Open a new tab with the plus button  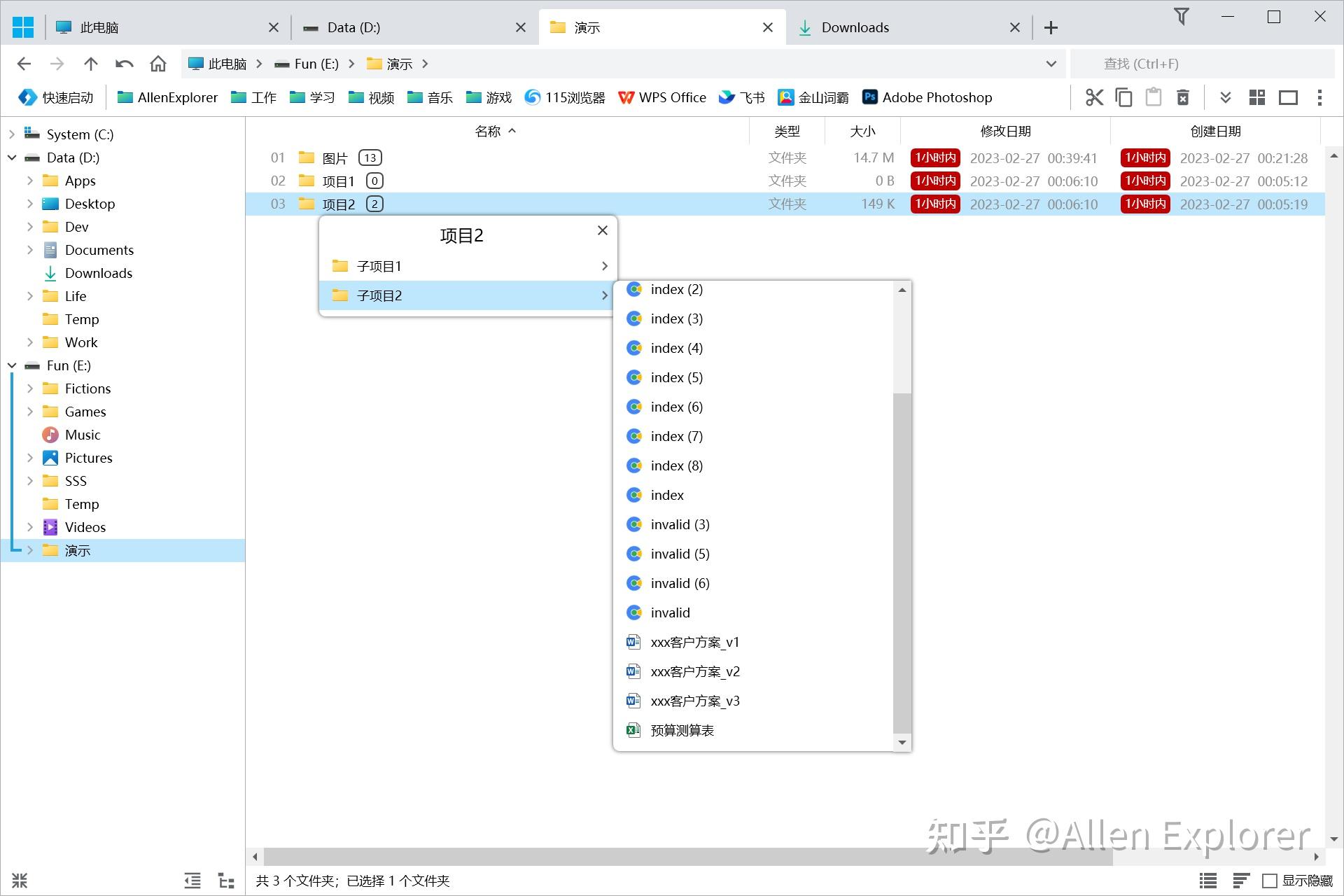[x=1050, y=27]
